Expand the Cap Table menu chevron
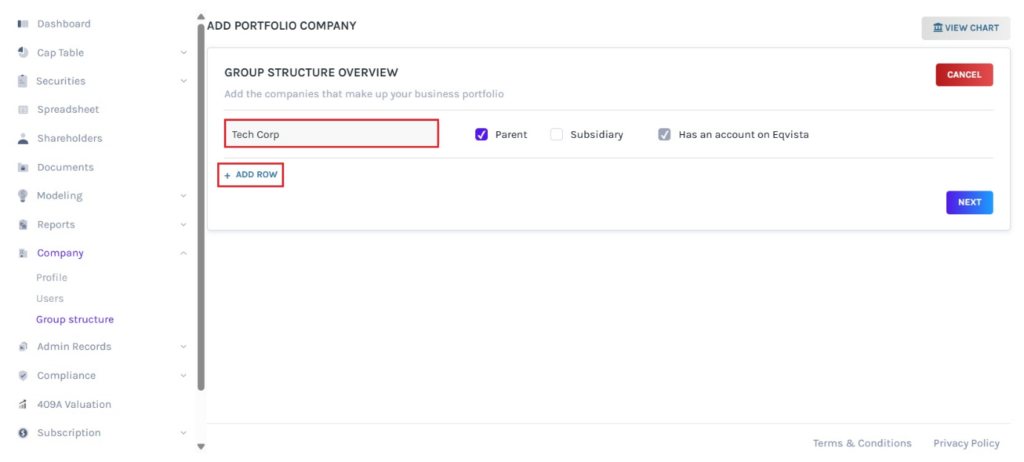This screenshot has height=462, width=1024. 183,53
